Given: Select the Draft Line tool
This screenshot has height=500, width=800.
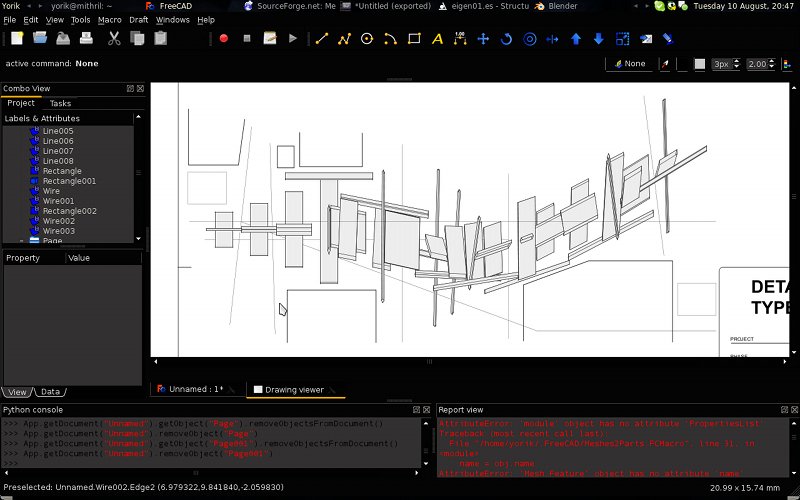Looking at the screenshot, I should pyautogui.click(x=322, y=39).
